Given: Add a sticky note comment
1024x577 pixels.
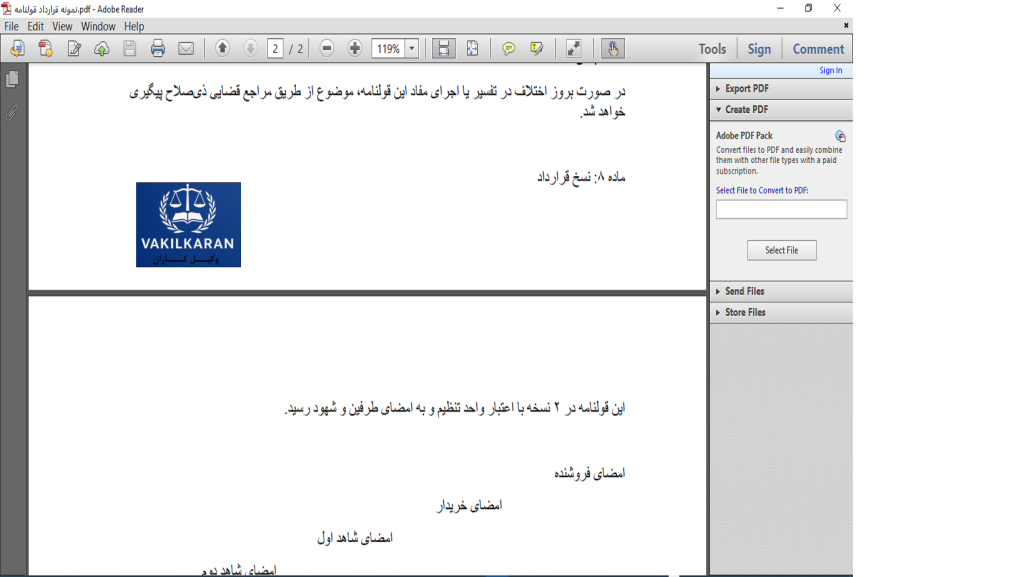Looking at the screenshot, I should click(x=509, y=48).
